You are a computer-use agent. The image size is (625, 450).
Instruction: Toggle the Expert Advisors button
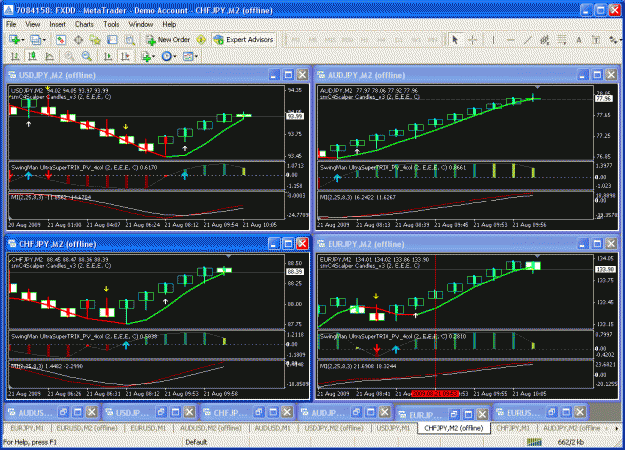coord(244,40)
